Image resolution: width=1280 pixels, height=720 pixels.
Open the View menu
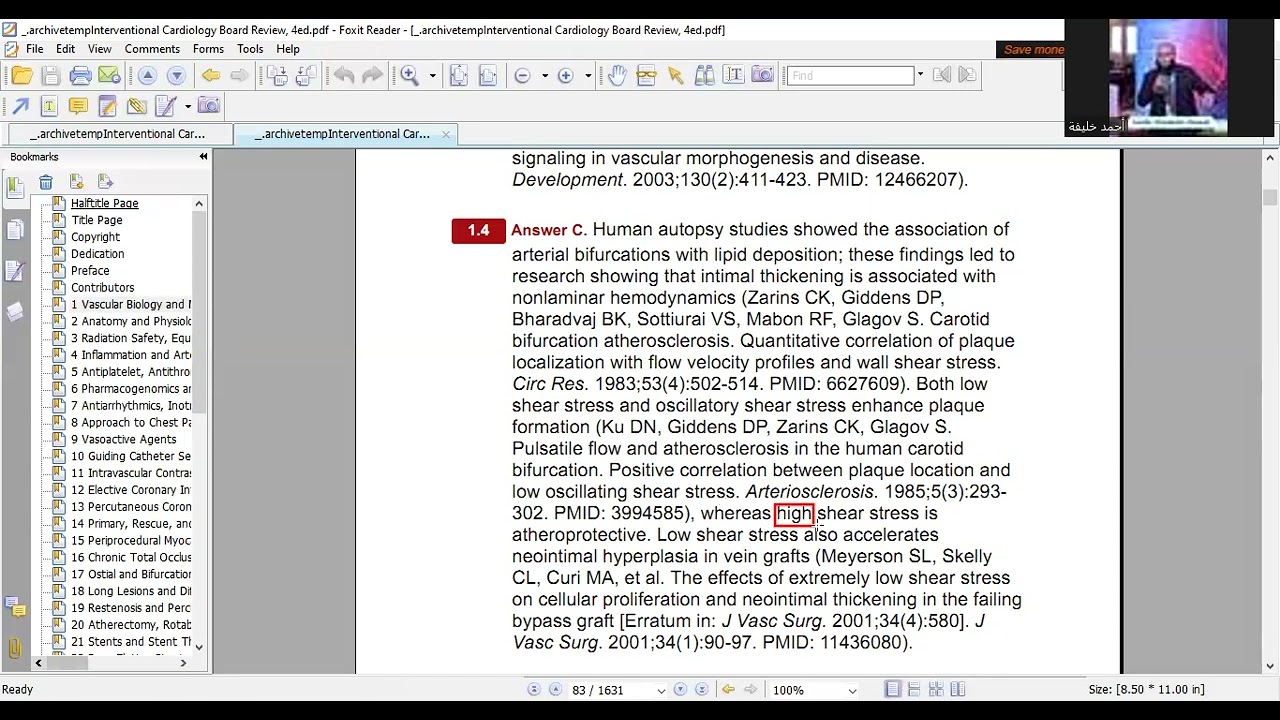[x=100, y=49]
